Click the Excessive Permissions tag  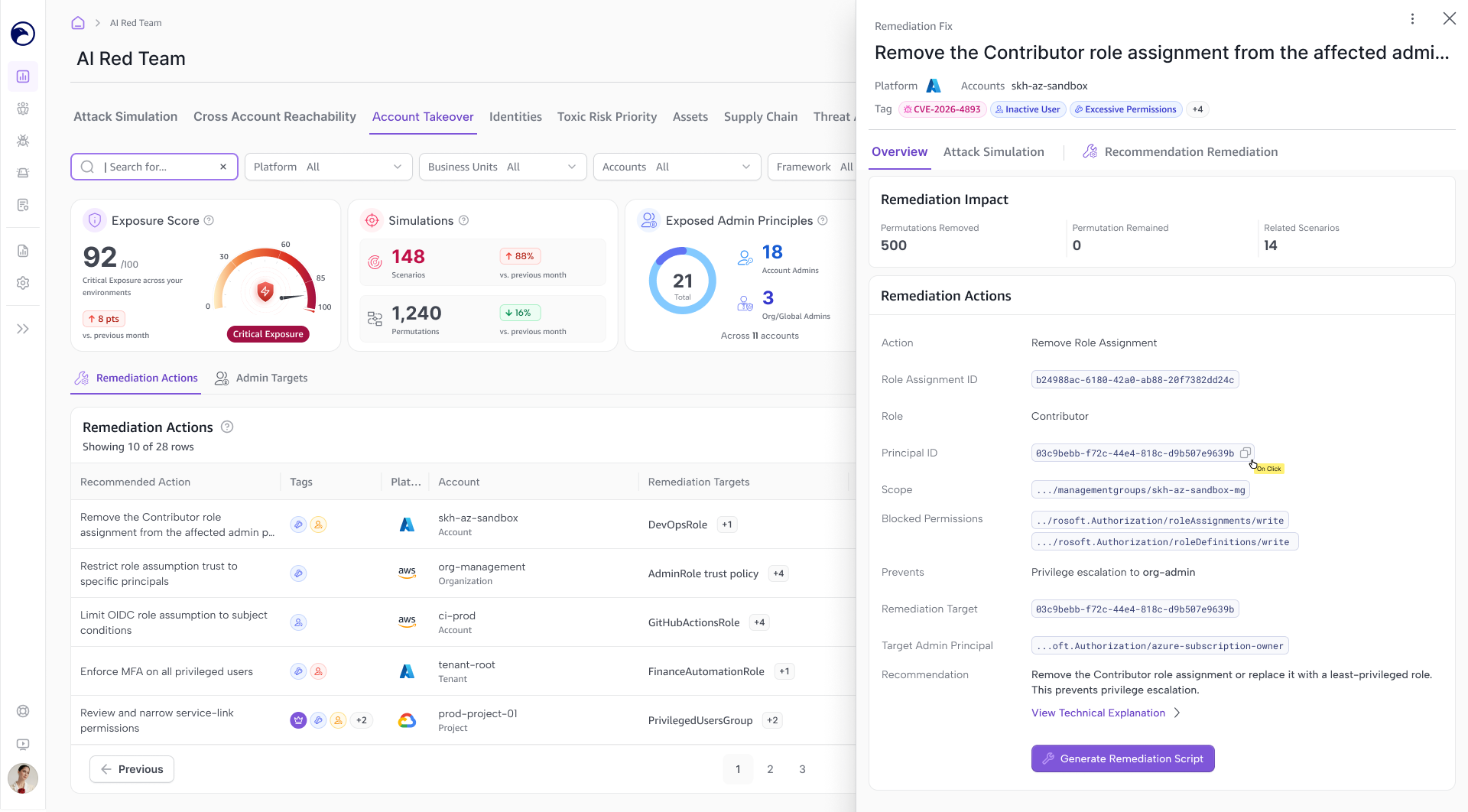(1125, 109)
